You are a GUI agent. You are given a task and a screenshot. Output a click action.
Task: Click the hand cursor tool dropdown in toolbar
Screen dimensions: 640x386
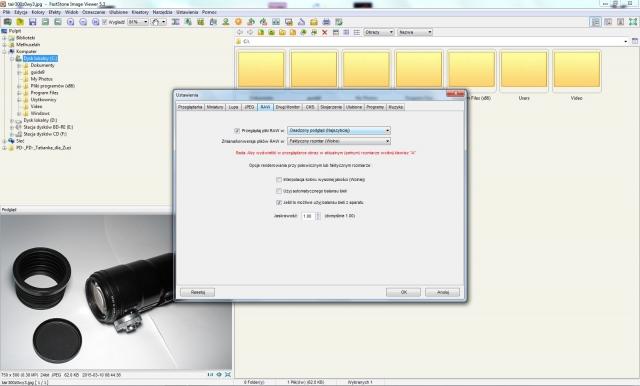(158, 22)
